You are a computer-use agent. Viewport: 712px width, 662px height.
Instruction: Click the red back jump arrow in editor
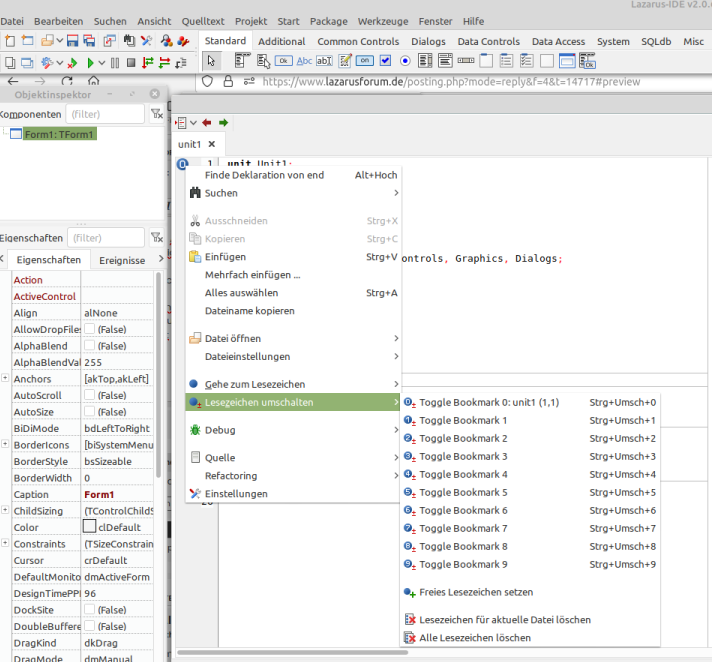pos(207,123)
